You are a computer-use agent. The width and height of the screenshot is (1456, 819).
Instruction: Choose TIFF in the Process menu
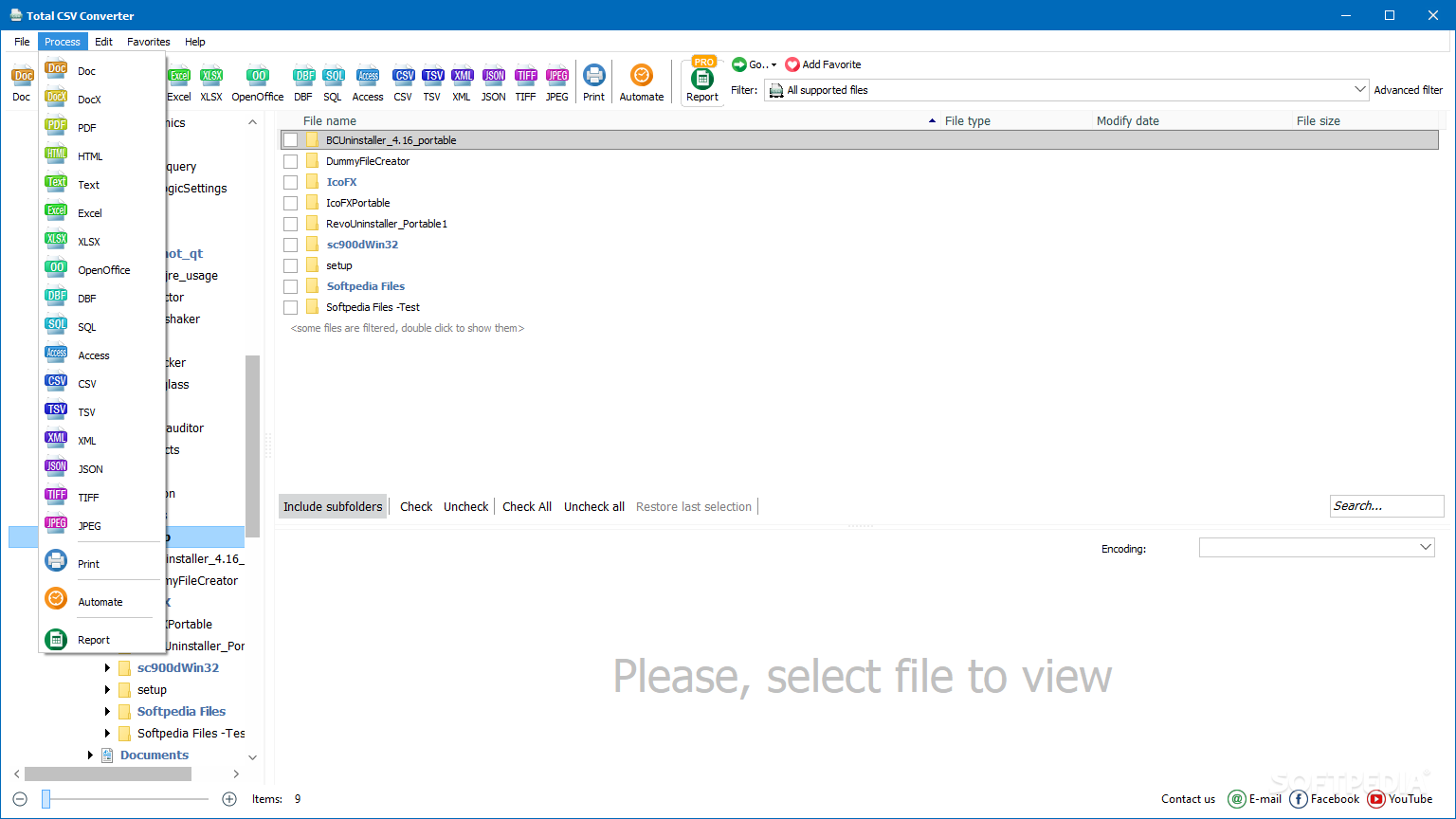pyautogui.click(x=102, y=498)
